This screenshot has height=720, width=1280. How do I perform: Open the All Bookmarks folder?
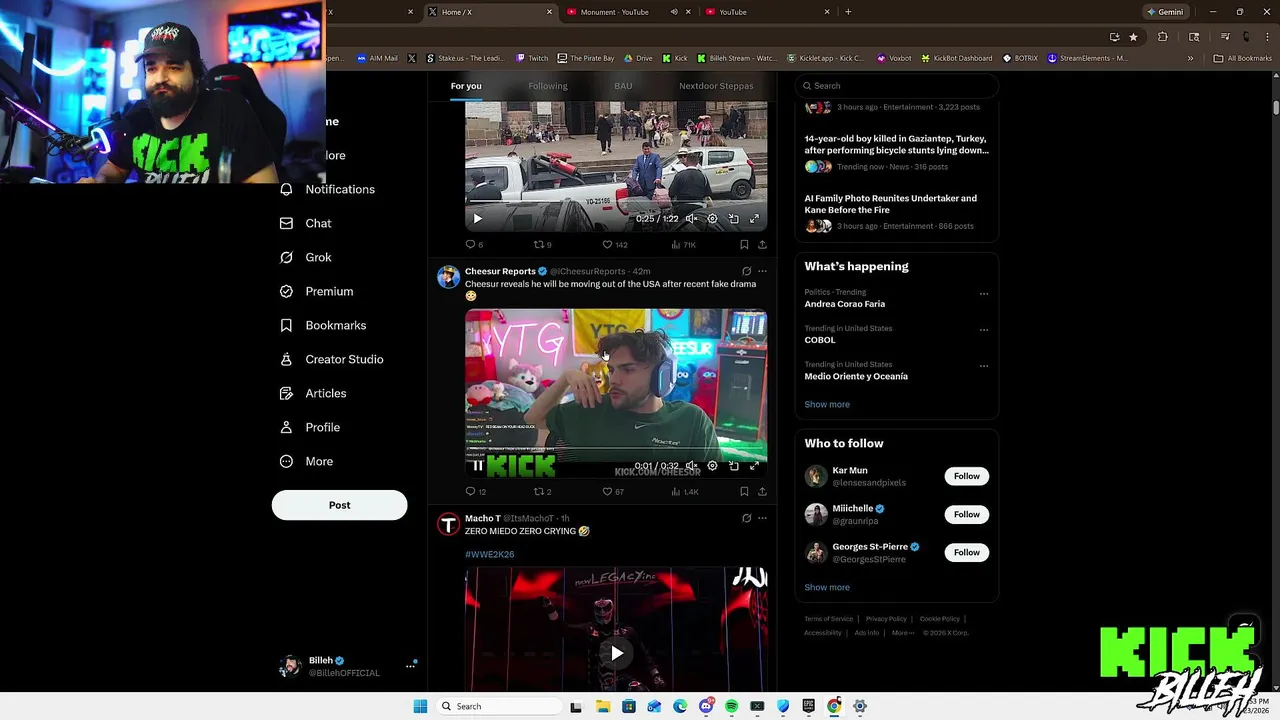tap(1242, 58)
